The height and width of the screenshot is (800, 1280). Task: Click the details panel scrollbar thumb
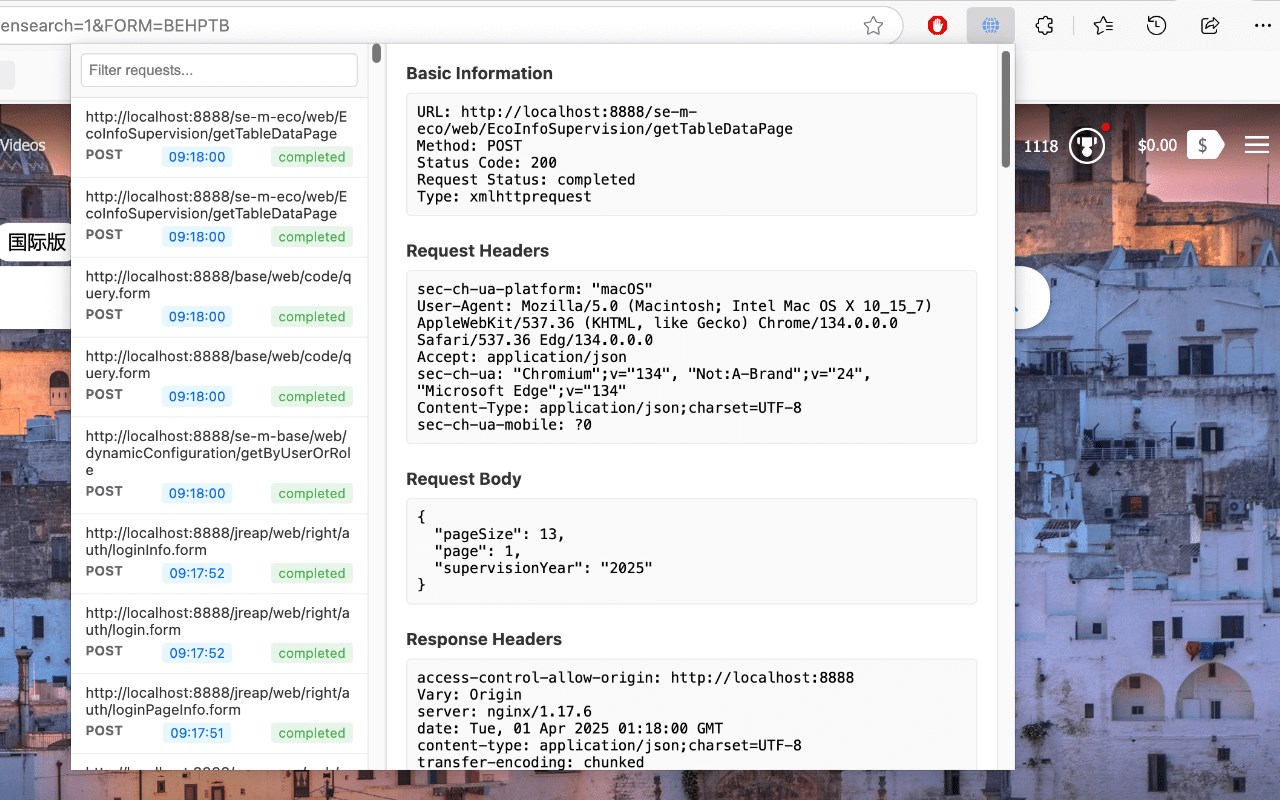pyautogui.click(x=1005, y=108)
